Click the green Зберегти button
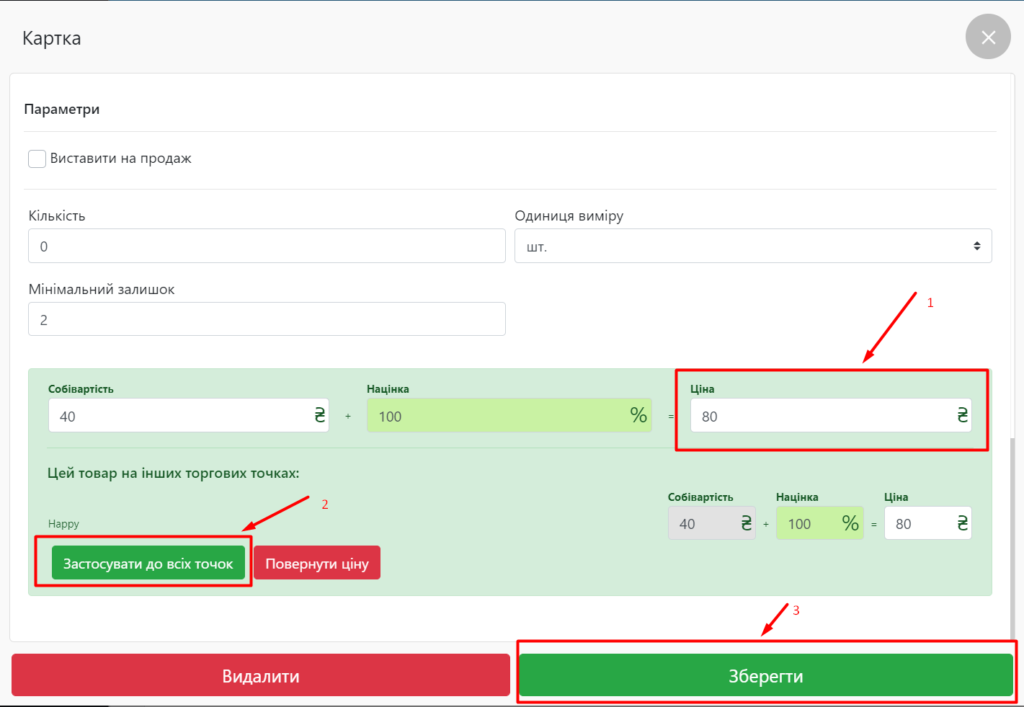This screenshot has width=1024, height=707. [766, 676]
